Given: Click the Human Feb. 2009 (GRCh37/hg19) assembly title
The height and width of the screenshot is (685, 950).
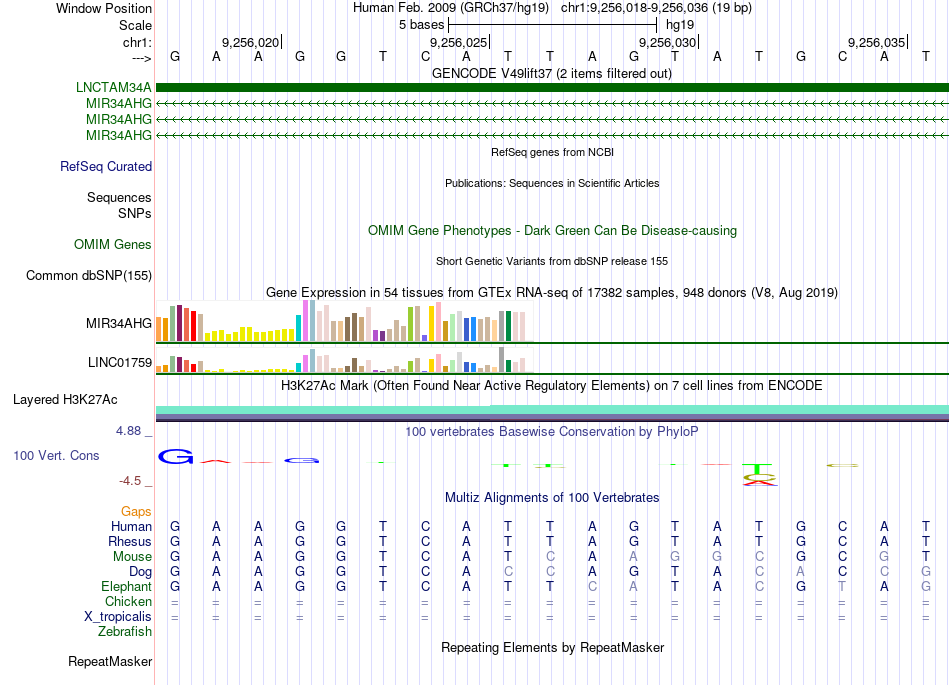Looking at the screenshot, I should pyautogui.click(x=451, y=8).
